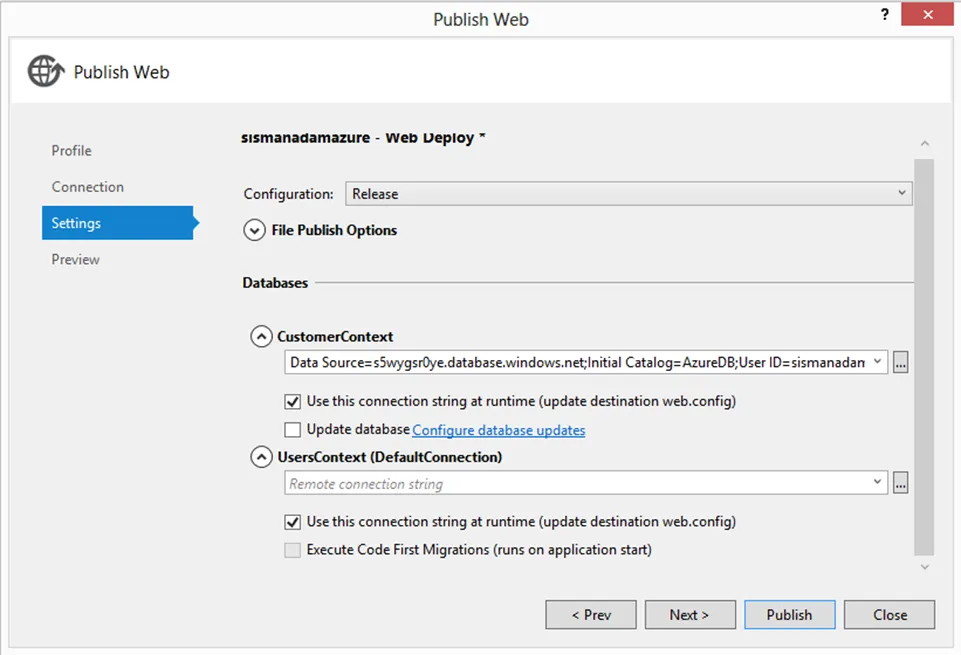The image size is (961, 655).
Task: Go to the Connection step
Action: 88,187
